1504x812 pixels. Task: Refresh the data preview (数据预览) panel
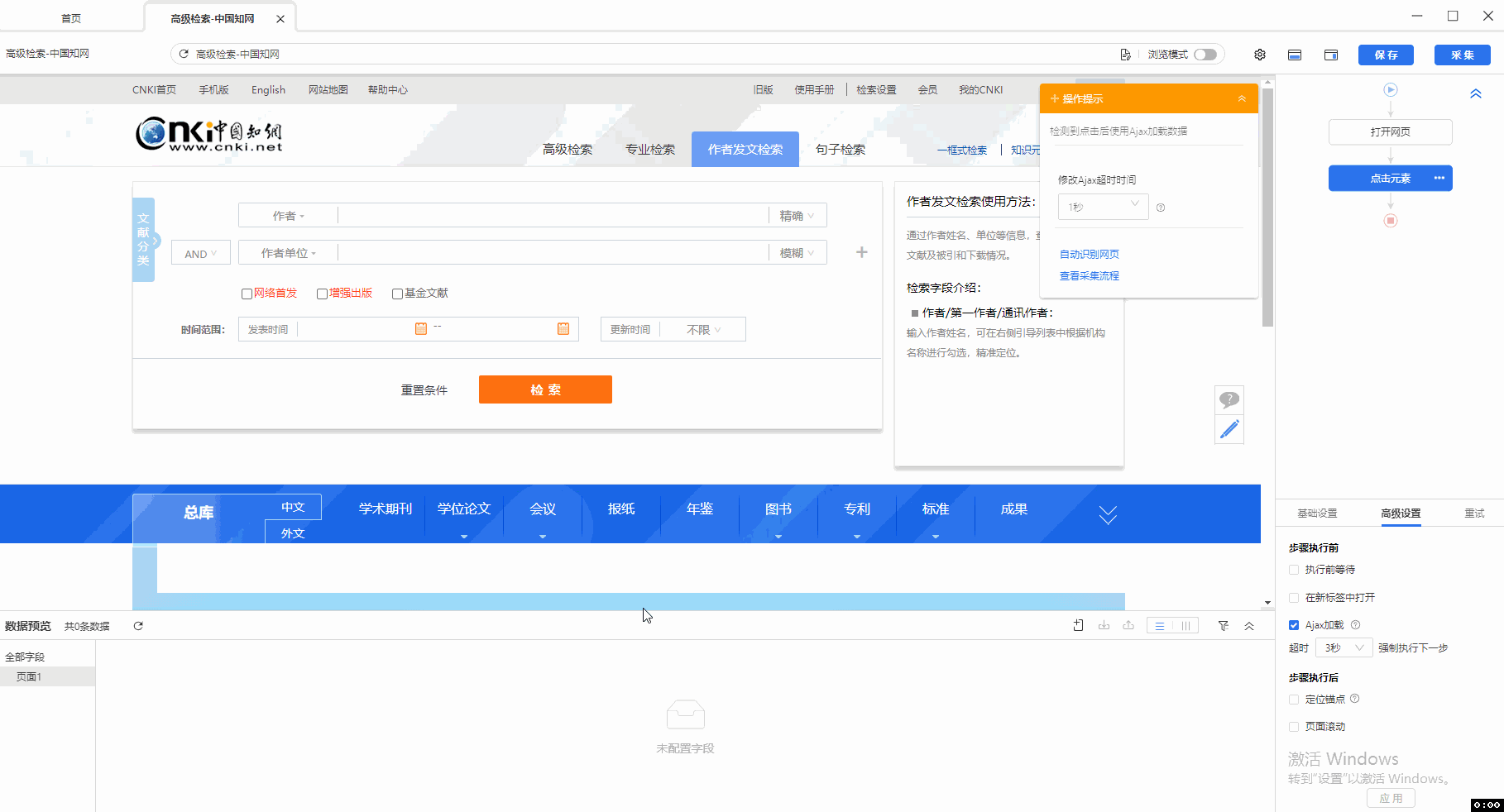138,626
